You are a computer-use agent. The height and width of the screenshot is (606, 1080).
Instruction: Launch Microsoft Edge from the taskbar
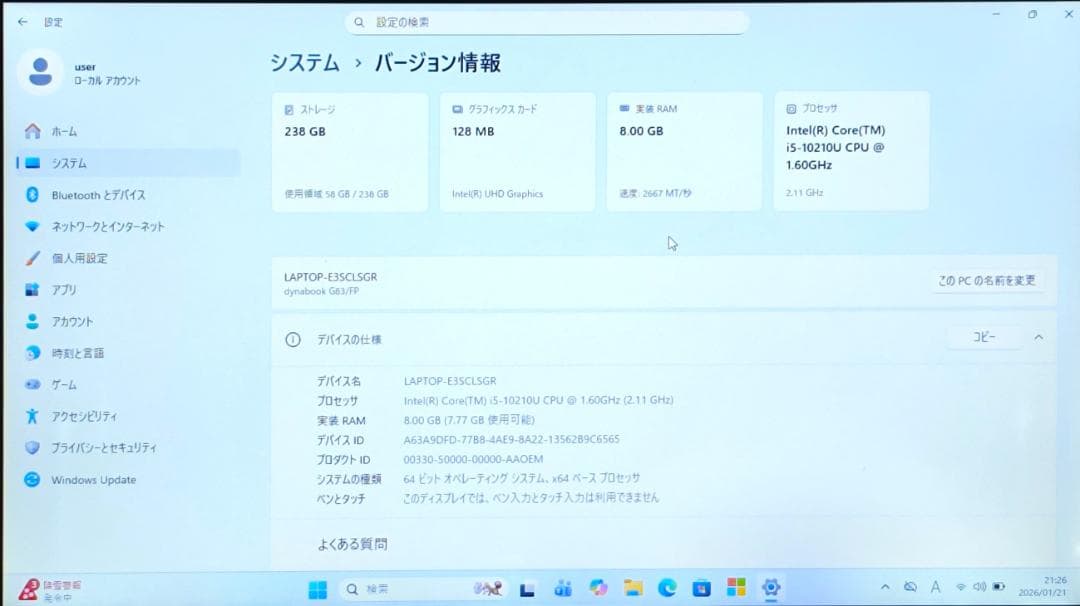point(667,589)
